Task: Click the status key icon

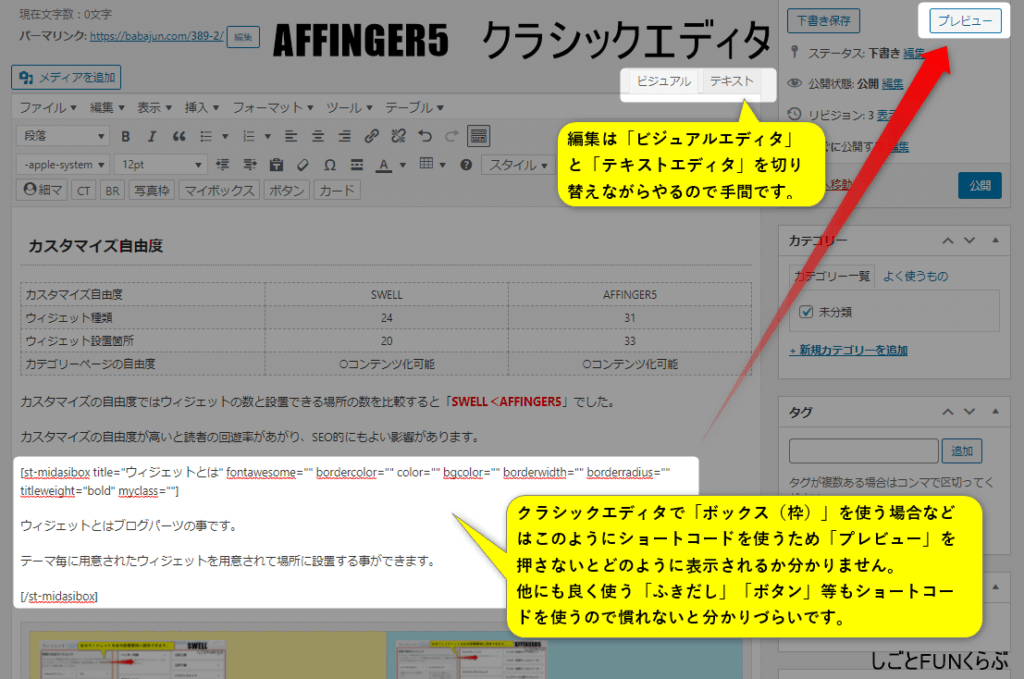Action: point(794,52)
